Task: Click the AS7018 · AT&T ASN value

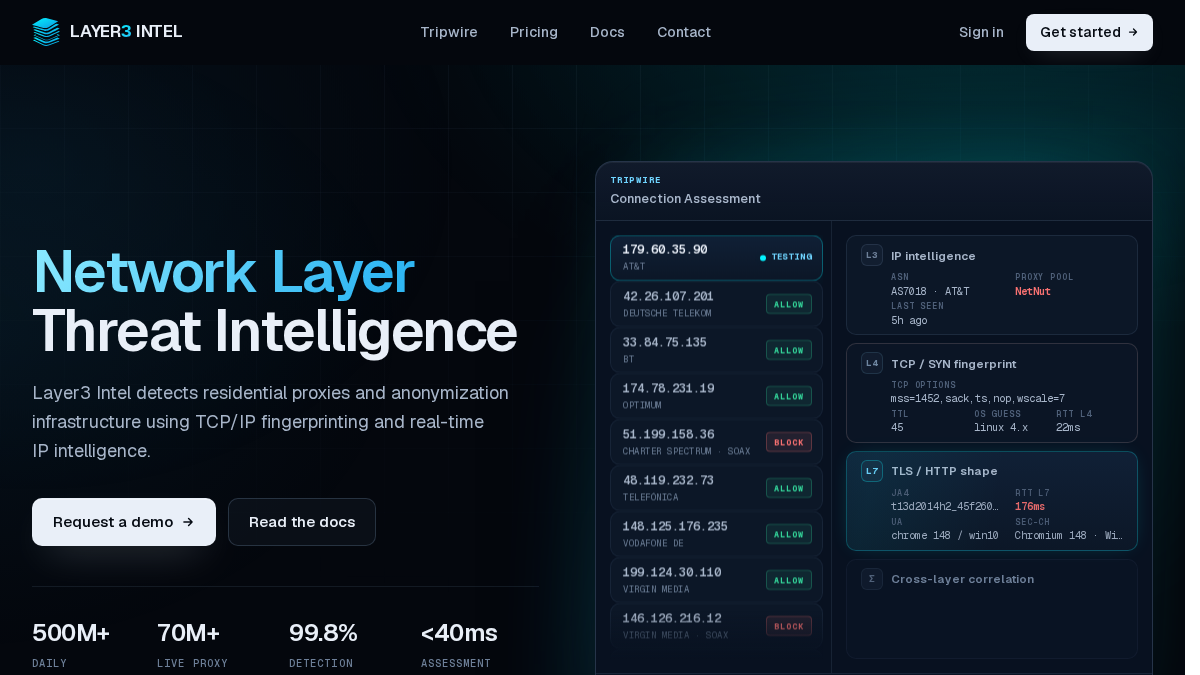Action: (x=930, y=292)
